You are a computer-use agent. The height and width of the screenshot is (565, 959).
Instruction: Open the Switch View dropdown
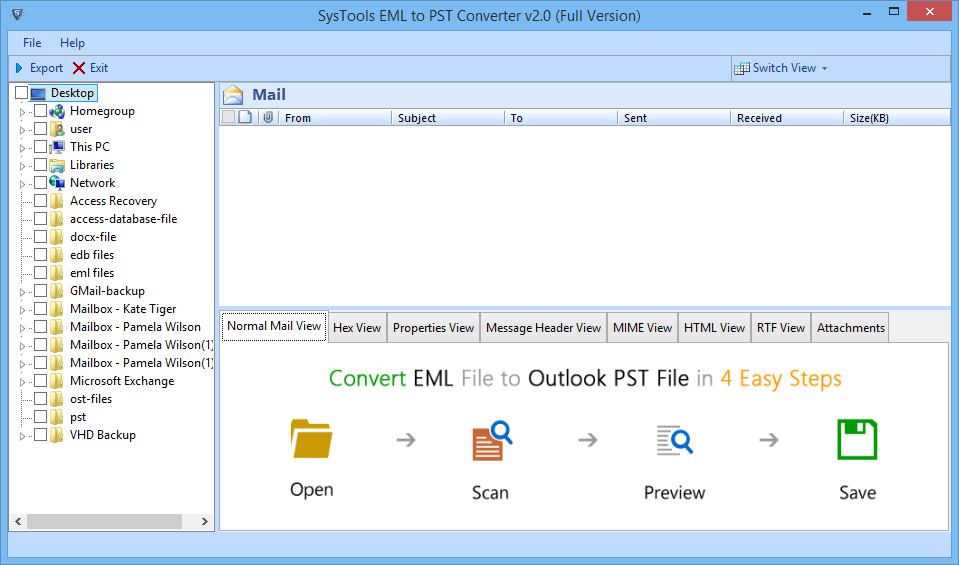(781, 68)
